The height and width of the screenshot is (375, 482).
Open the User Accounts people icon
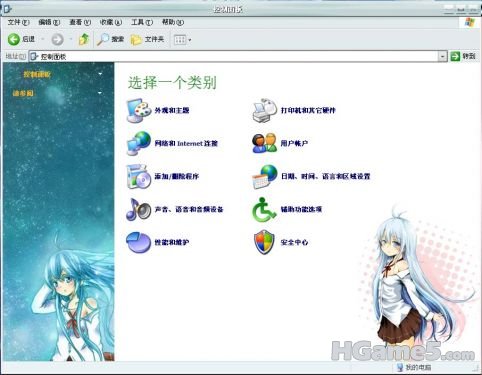click(265, 143)
